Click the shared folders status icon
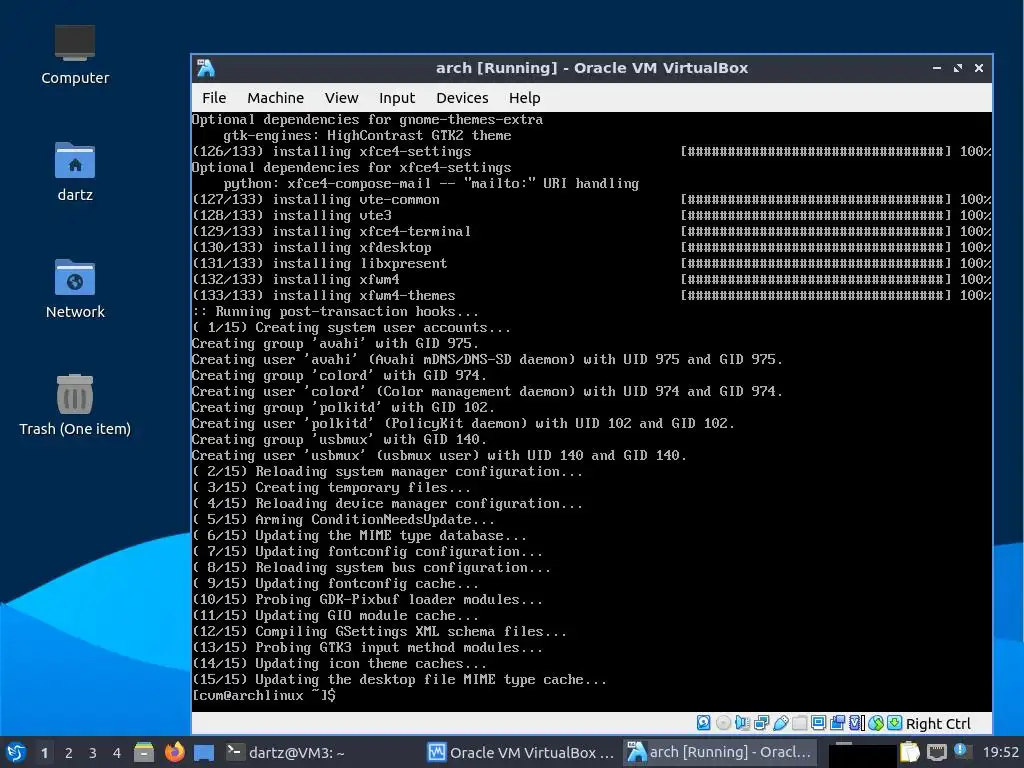Viewport: 1024px width, 768px height. pos(799,723)
